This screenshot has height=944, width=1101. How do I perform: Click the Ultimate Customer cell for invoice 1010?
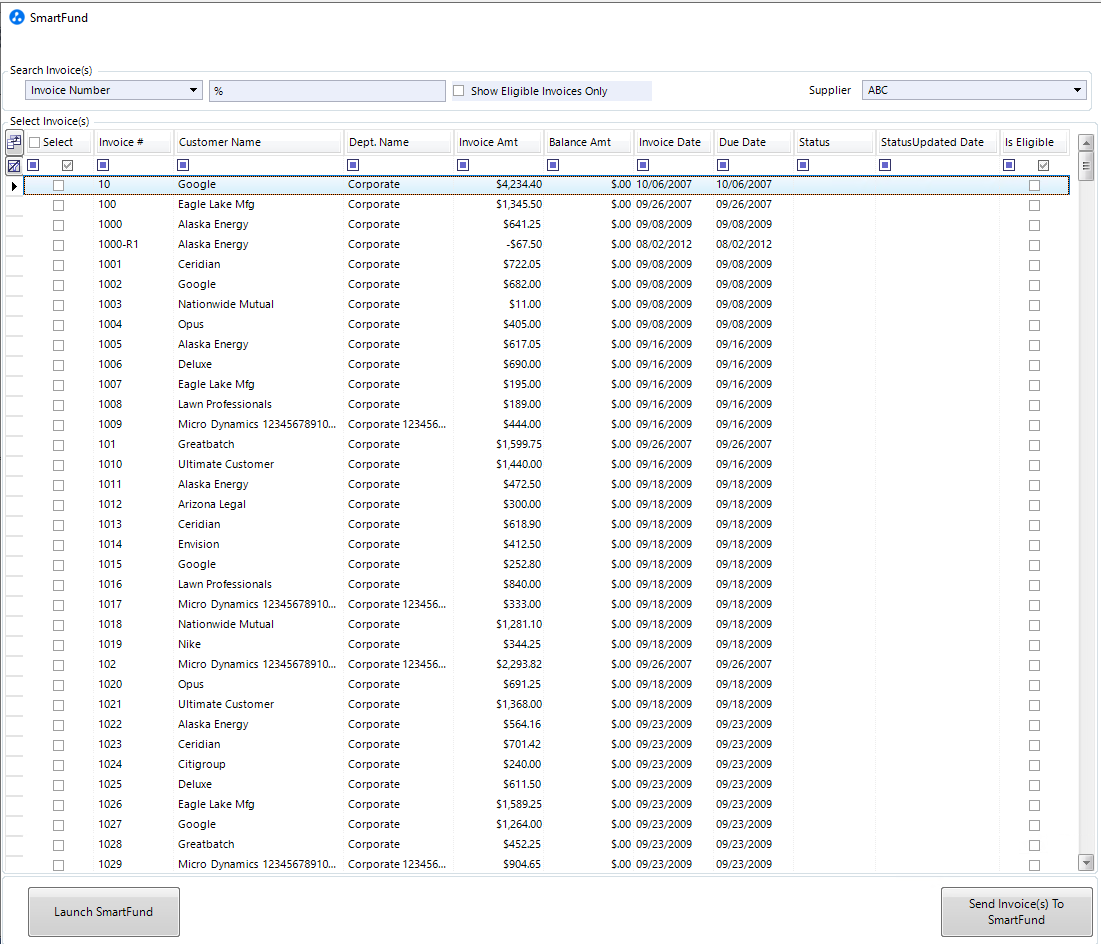[x=258, y=464]
